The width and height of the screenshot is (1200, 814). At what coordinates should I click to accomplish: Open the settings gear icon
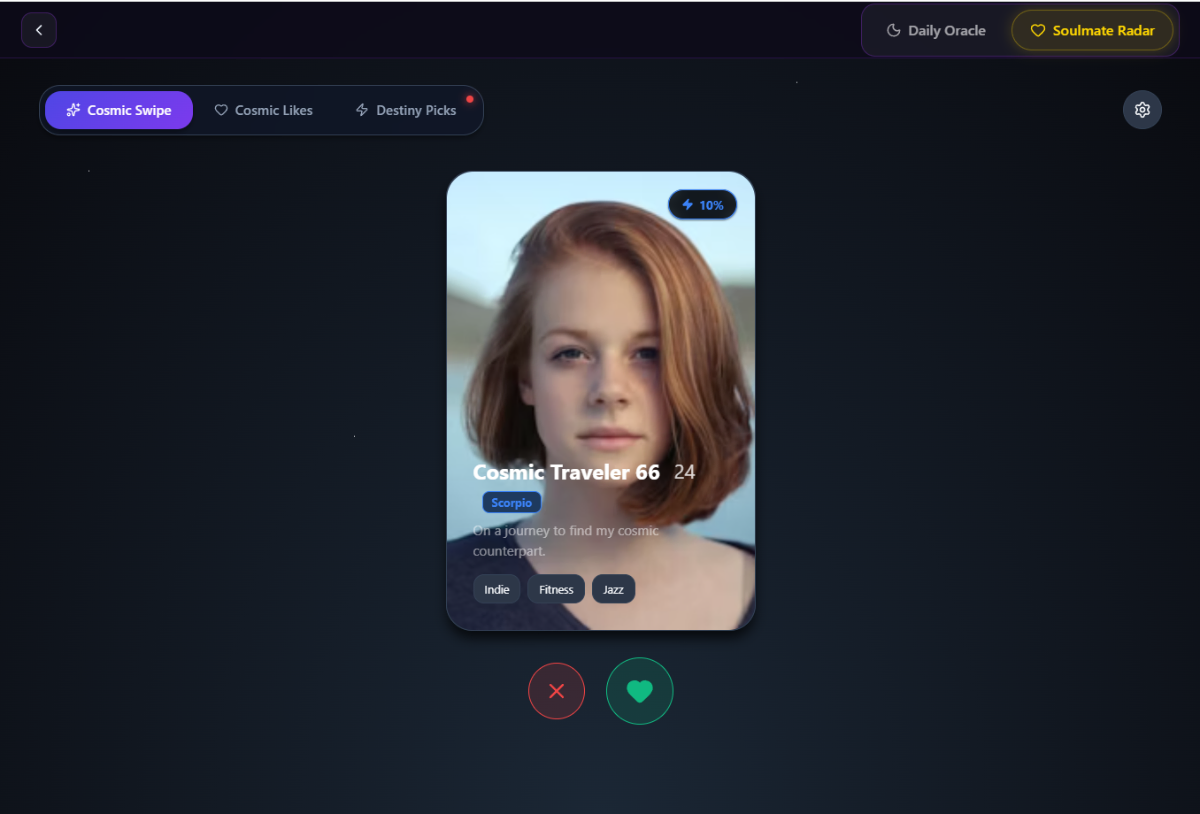pyautogui.click(x=1142, y=110)
